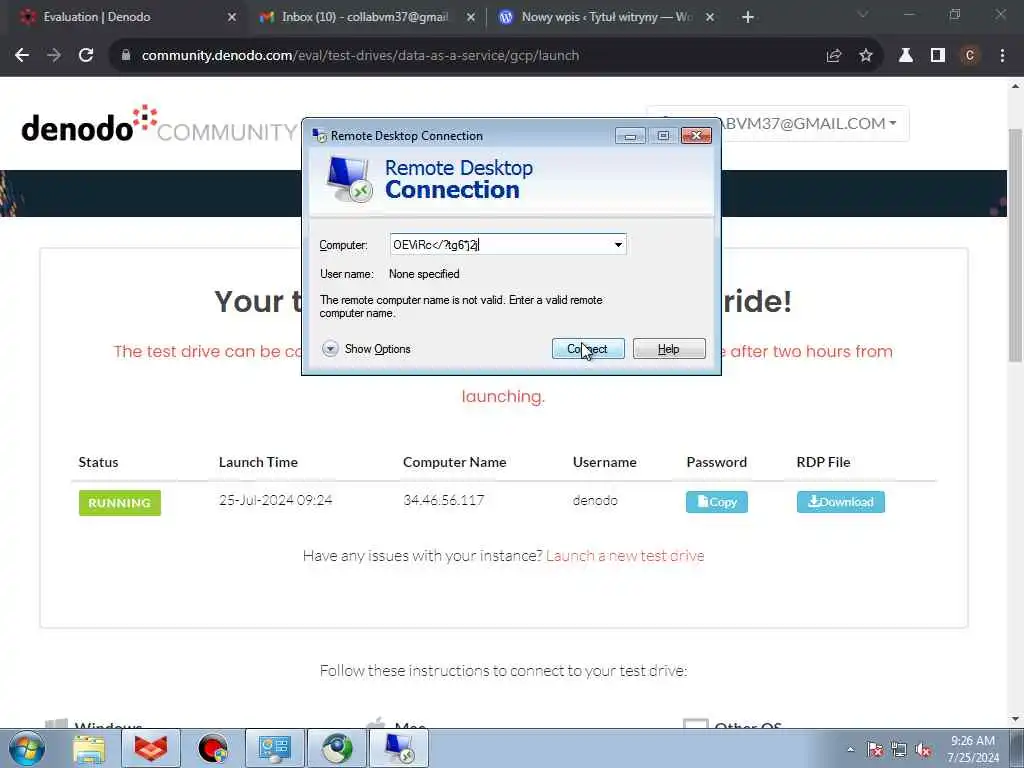Screen dimensions: 1024x768
Task: Open the Chrome profile avatar C
Action: pyautogui.click(x=970, y=56)
